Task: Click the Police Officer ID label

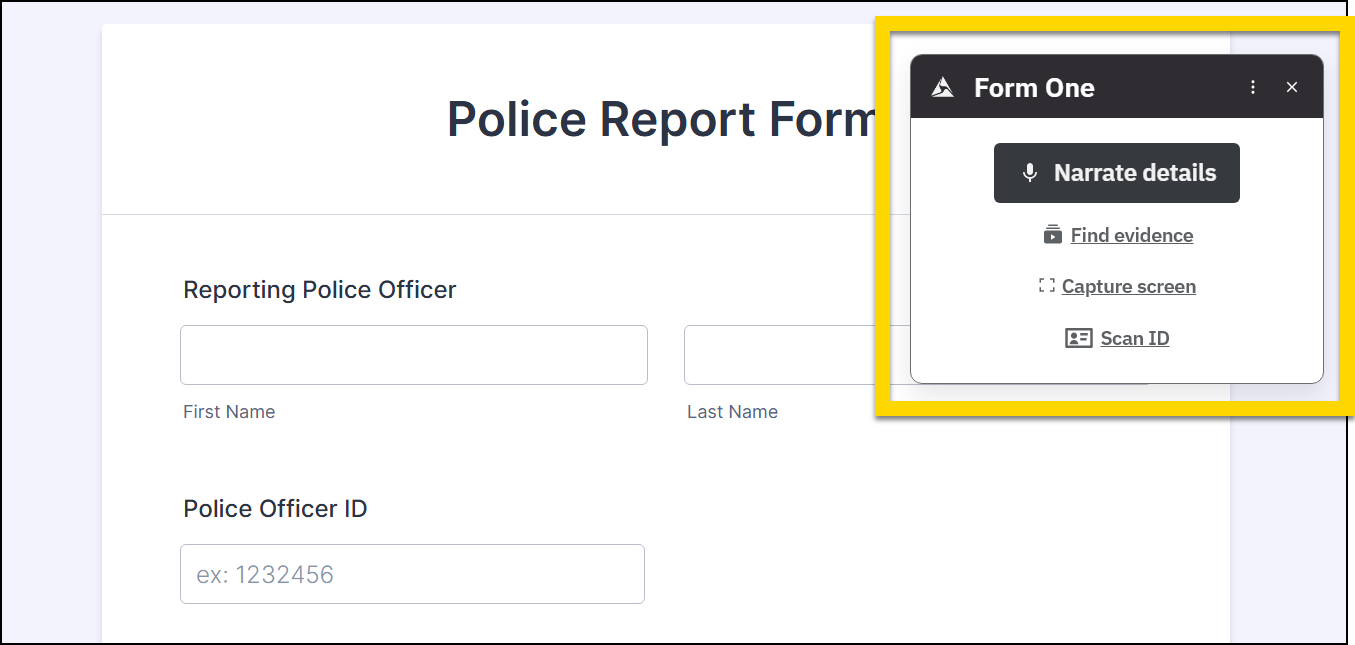Action: coord(275,509)
